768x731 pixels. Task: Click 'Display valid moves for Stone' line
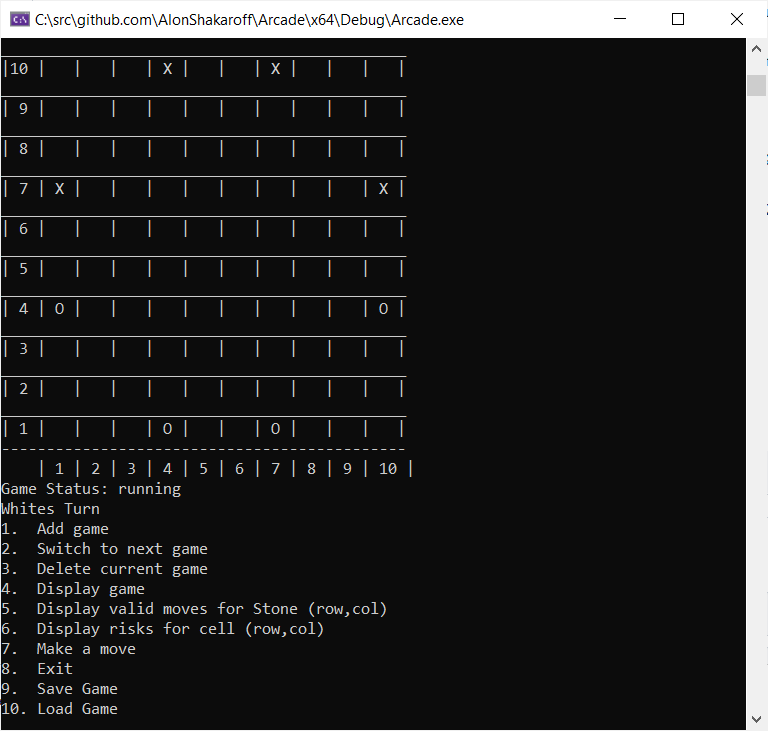click(194, 609)
